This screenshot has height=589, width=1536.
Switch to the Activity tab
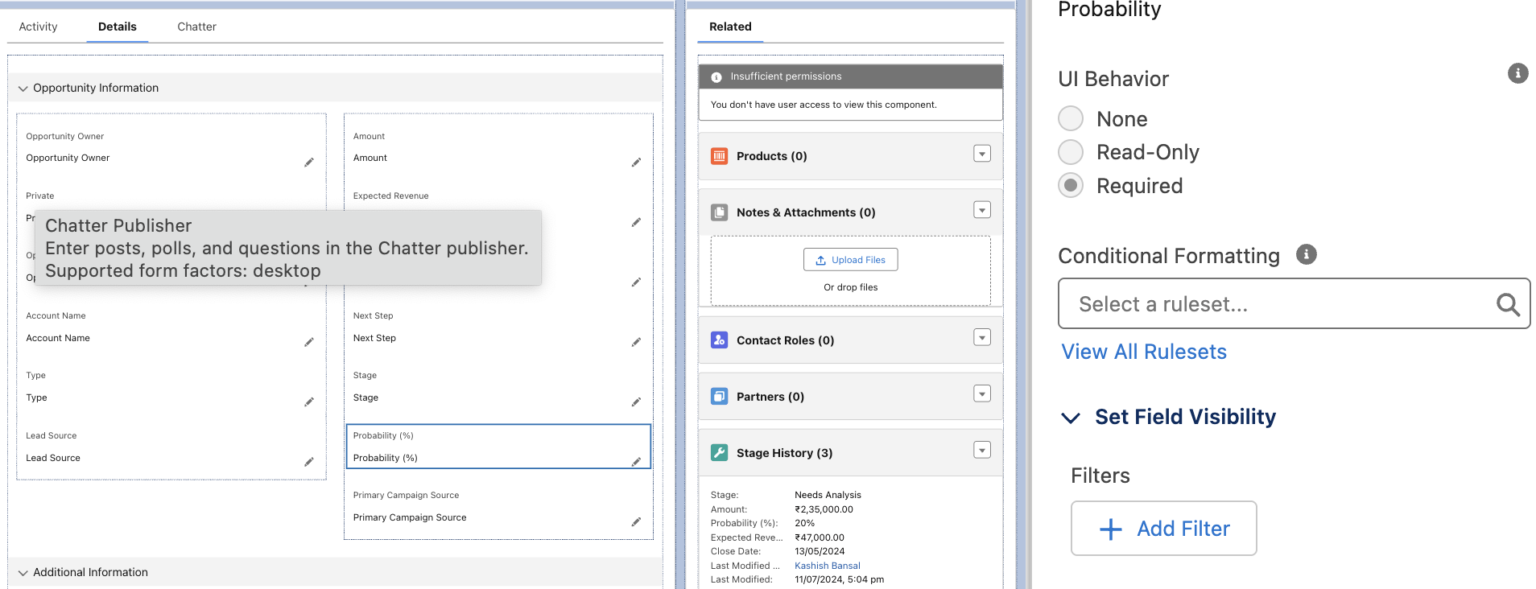(x=38, y=27)
